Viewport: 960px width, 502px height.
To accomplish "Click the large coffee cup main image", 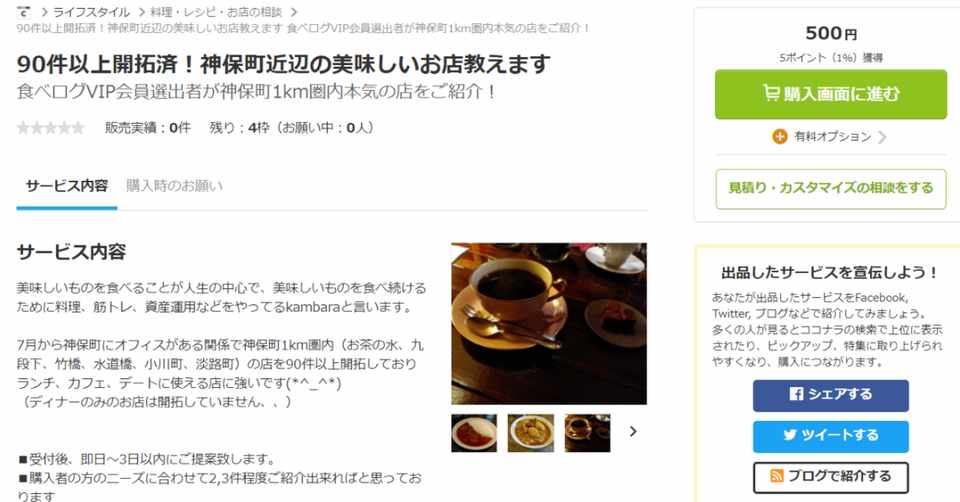I will coord(549,323).
